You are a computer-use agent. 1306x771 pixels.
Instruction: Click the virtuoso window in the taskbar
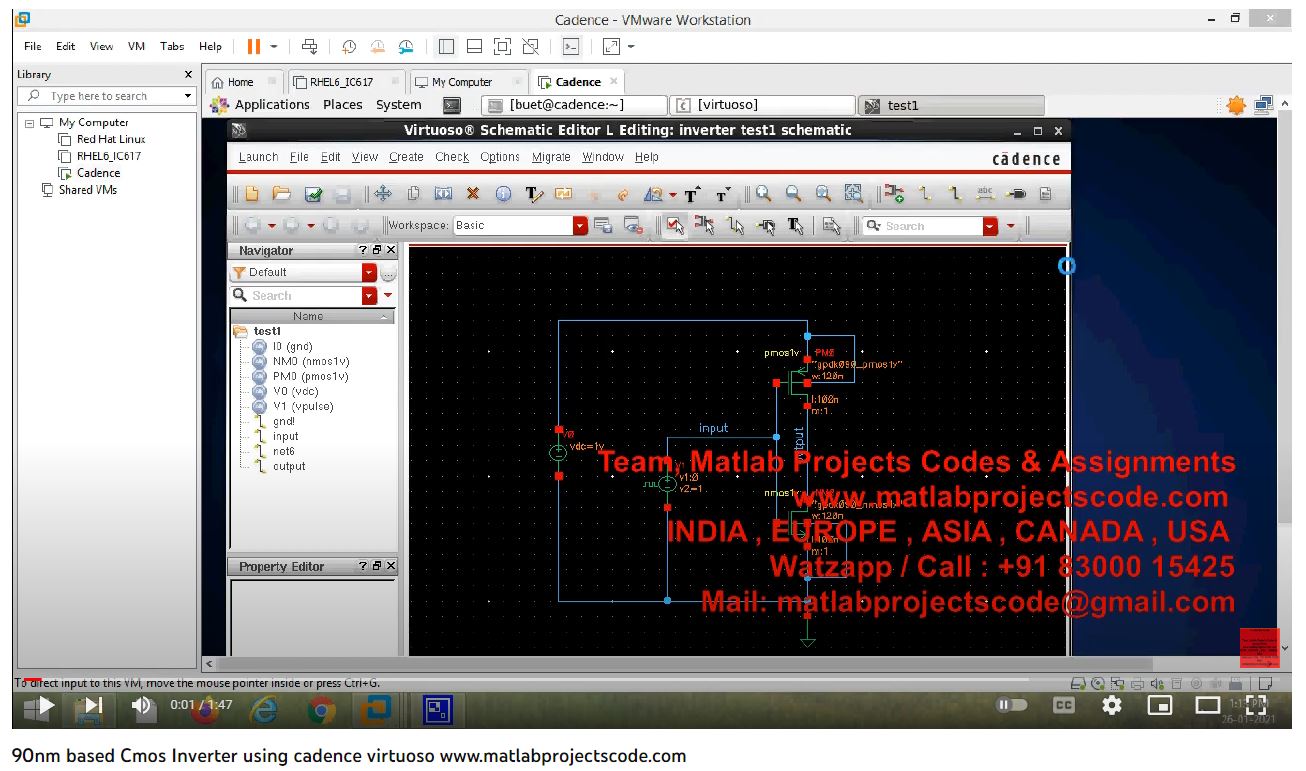tap(764, 105)
